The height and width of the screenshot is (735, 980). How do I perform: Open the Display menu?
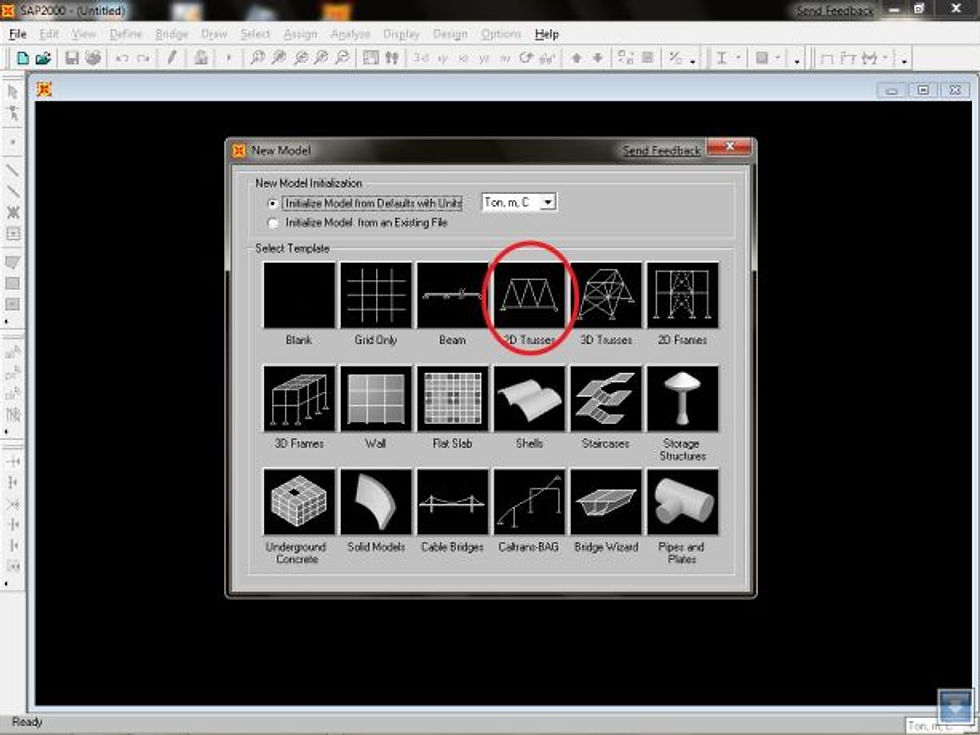point(401,34)
